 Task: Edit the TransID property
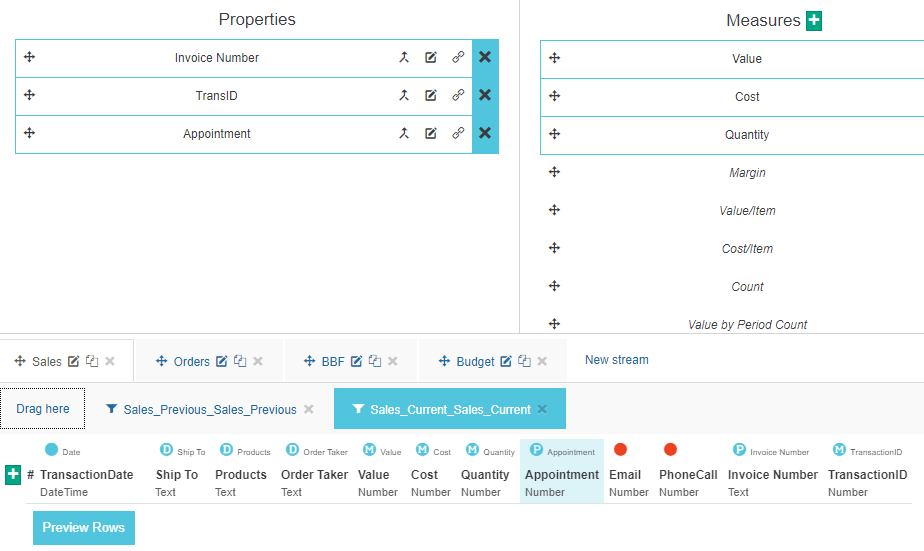tap(431, 96)
